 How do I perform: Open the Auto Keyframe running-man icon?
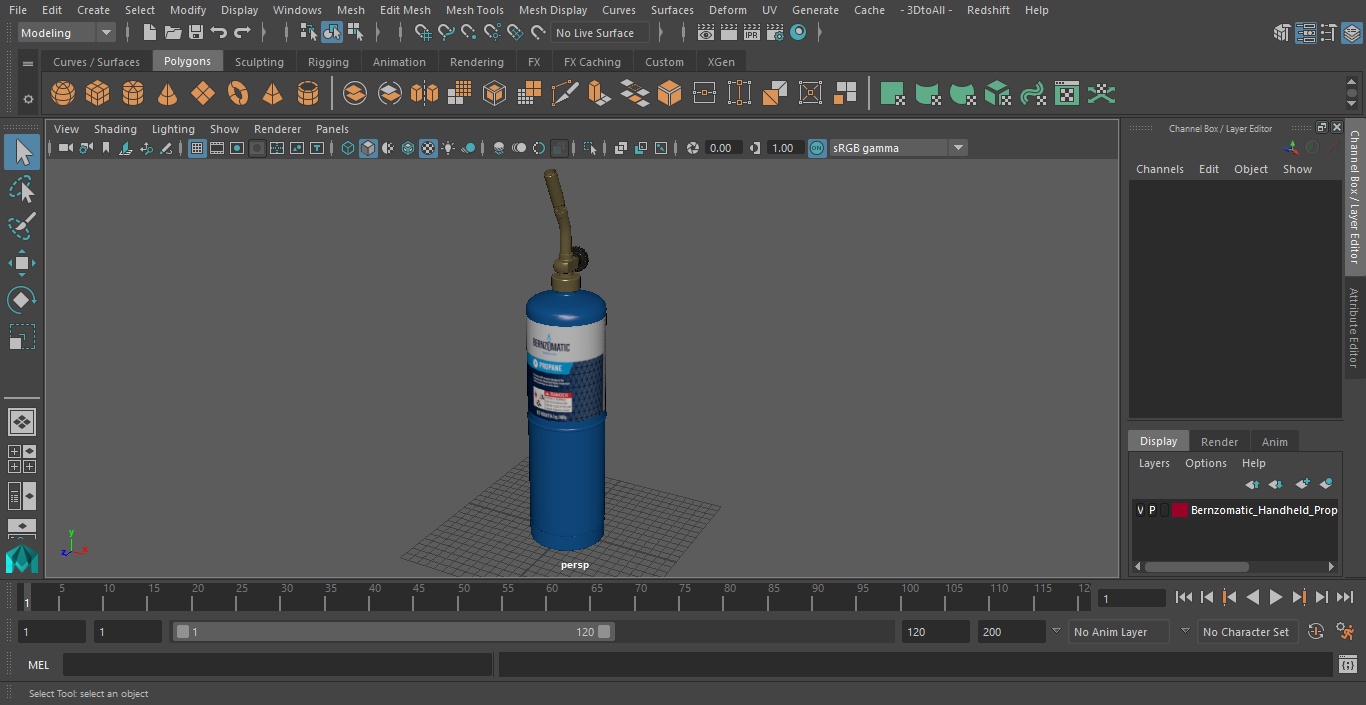click(1345, 632)
